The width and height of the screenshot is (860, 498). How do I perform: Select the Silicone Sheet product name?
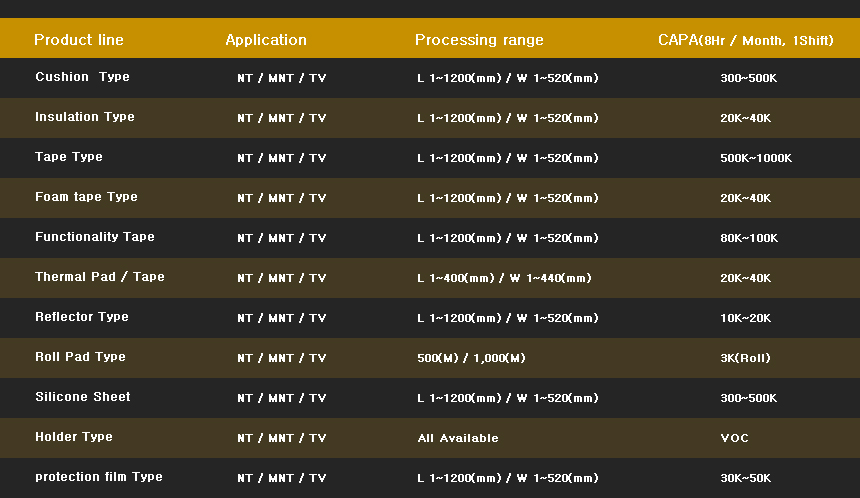click(x=83, y=397)
